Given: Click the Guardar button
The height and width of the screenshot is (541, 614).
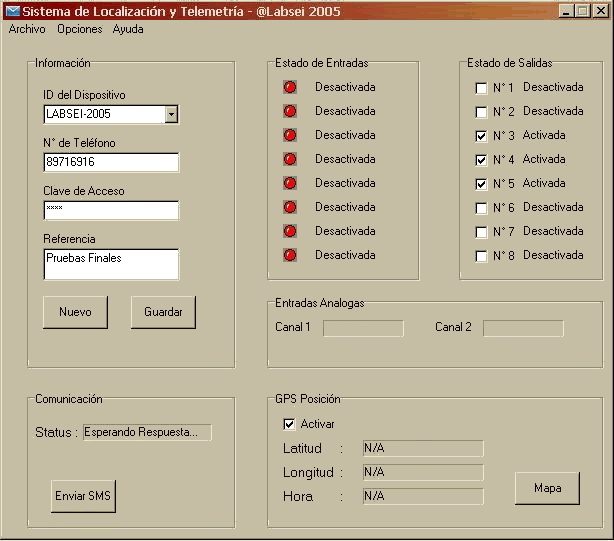Looking at the screenshot, I should coord(163,312).
